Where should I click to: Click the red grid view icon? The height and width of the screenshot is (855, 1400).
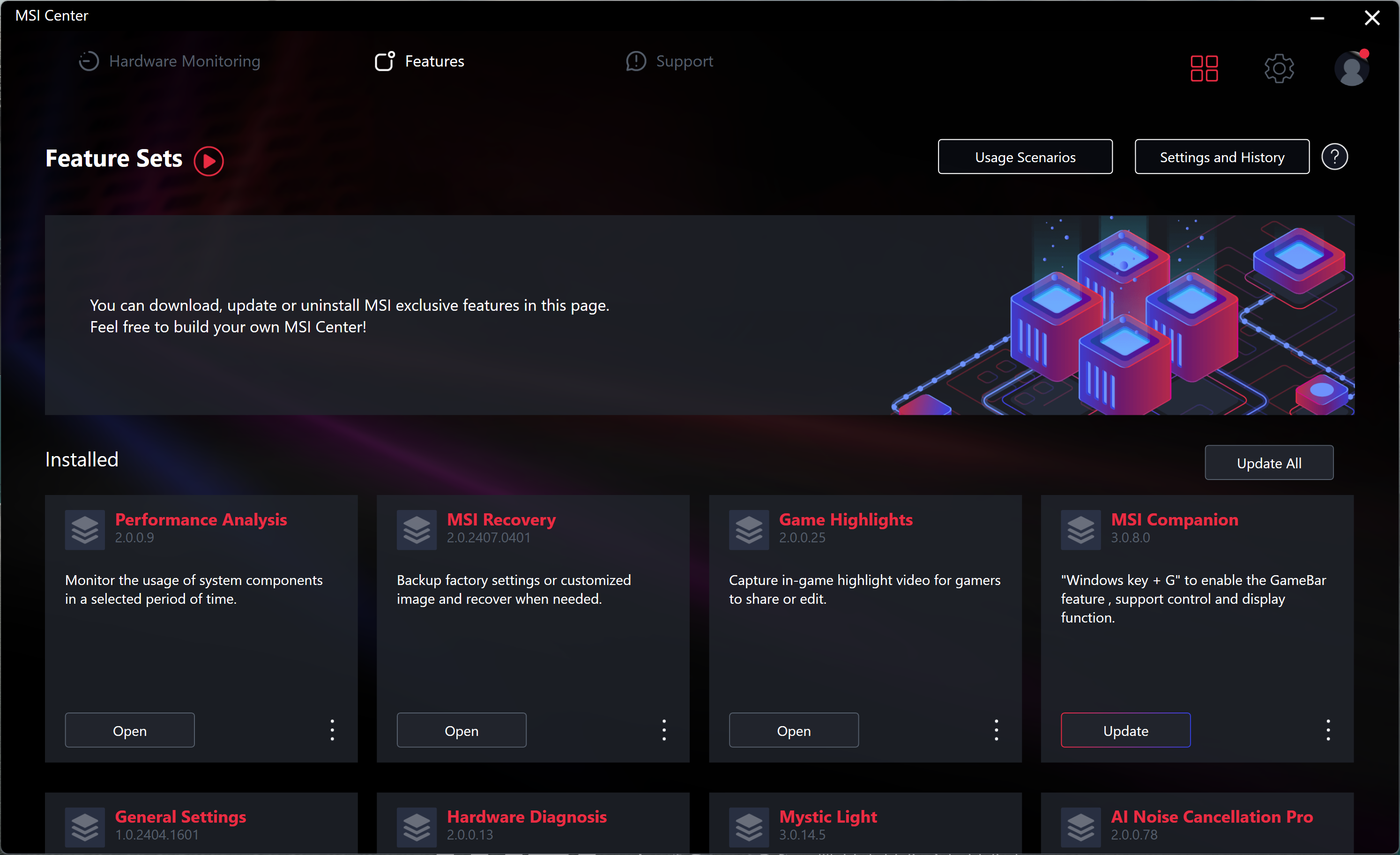[1204, 68]
